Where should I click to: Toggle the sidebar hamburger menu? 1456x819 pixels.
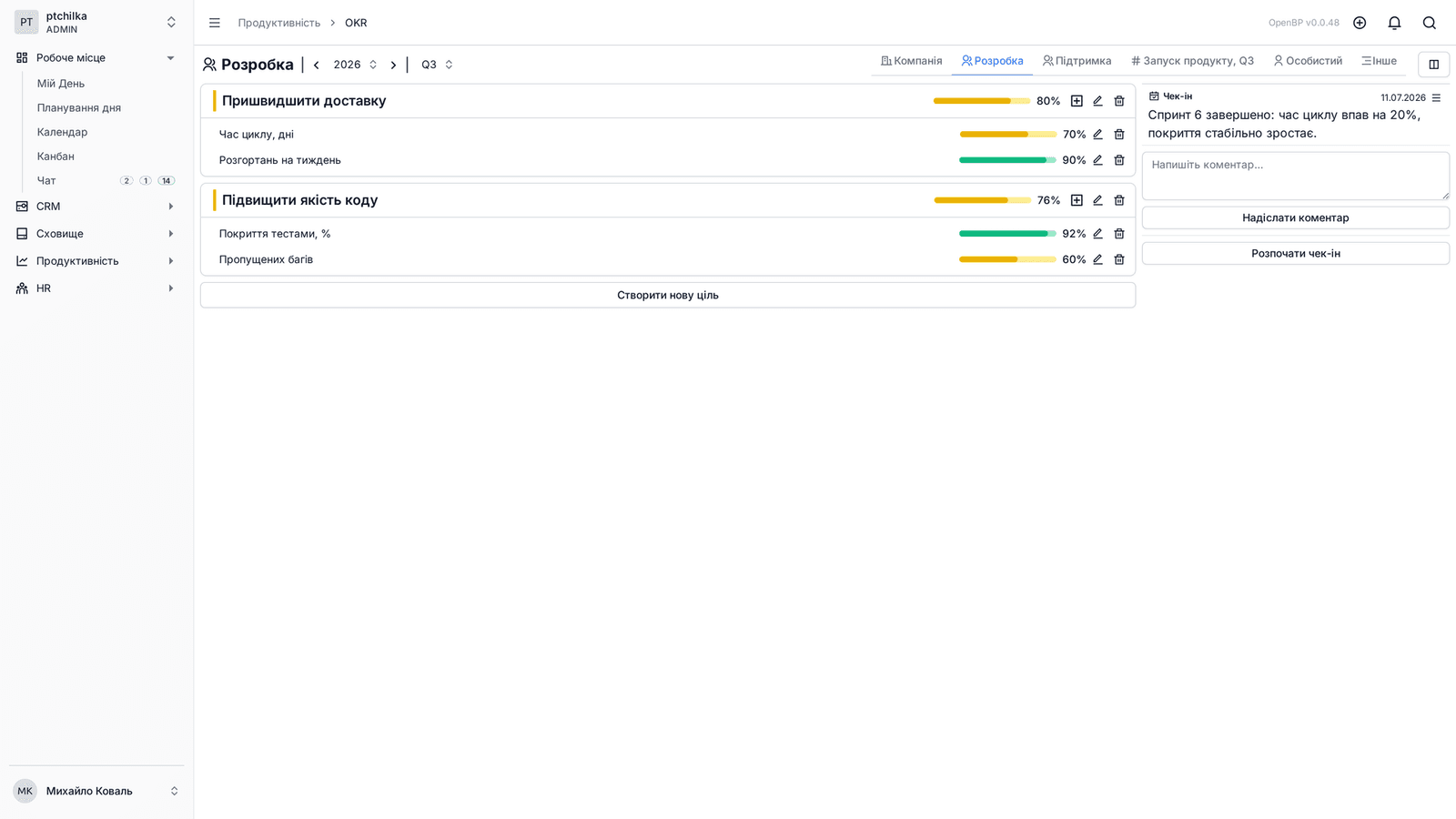coord(215,23)
